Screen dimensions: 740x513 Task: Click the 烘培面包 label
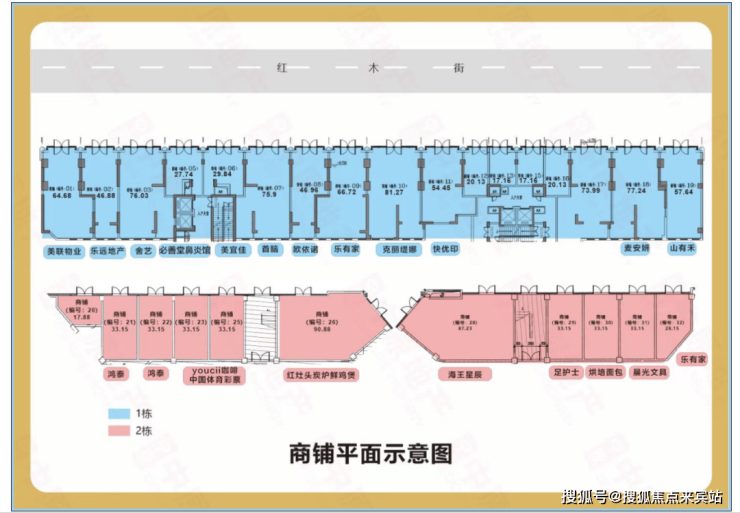605,372
